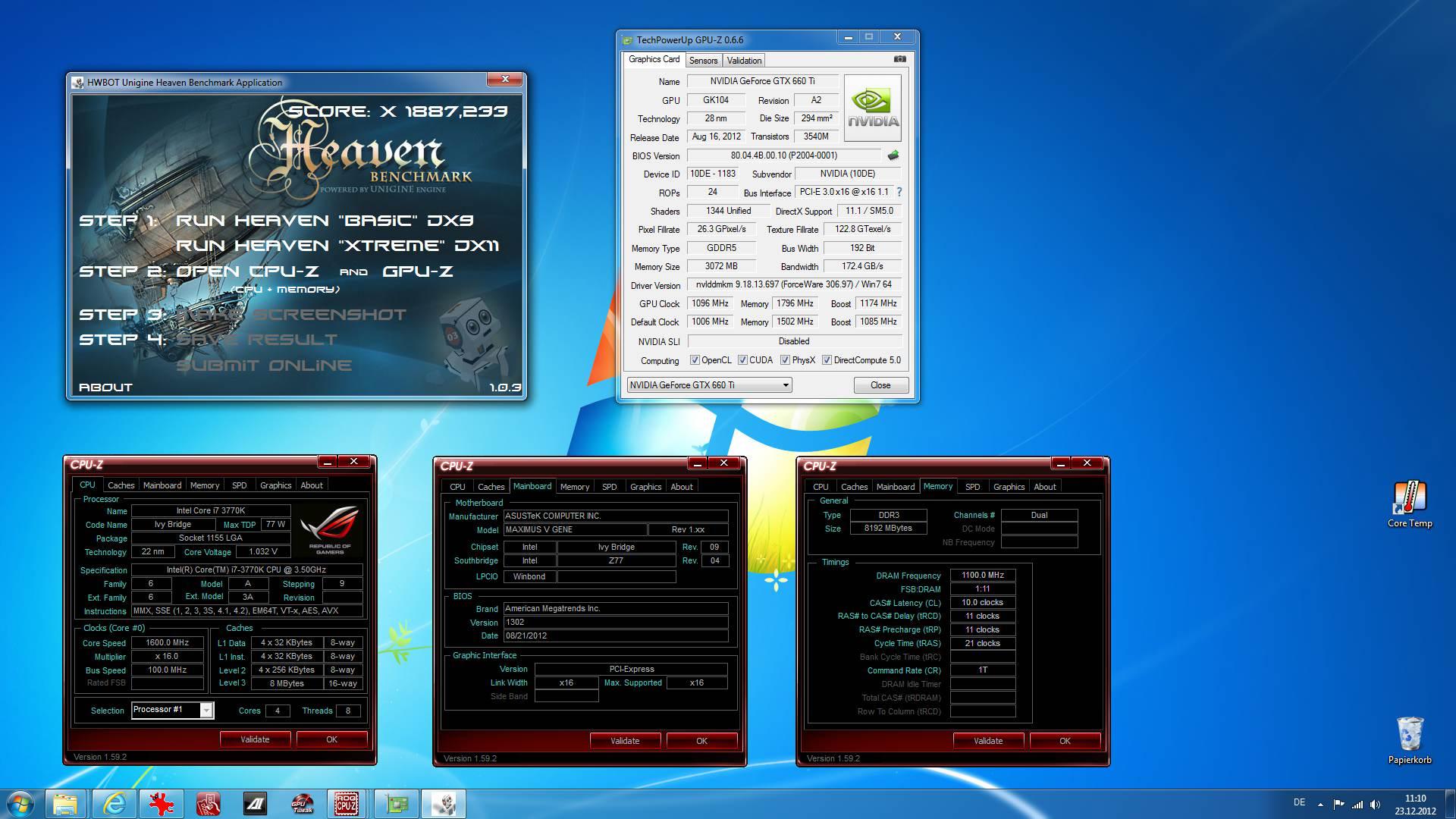This screenshot has width=1456, height=819.
Task: Click the CAS# Latency 10.0 clocks value
Action: coord(983,603)
